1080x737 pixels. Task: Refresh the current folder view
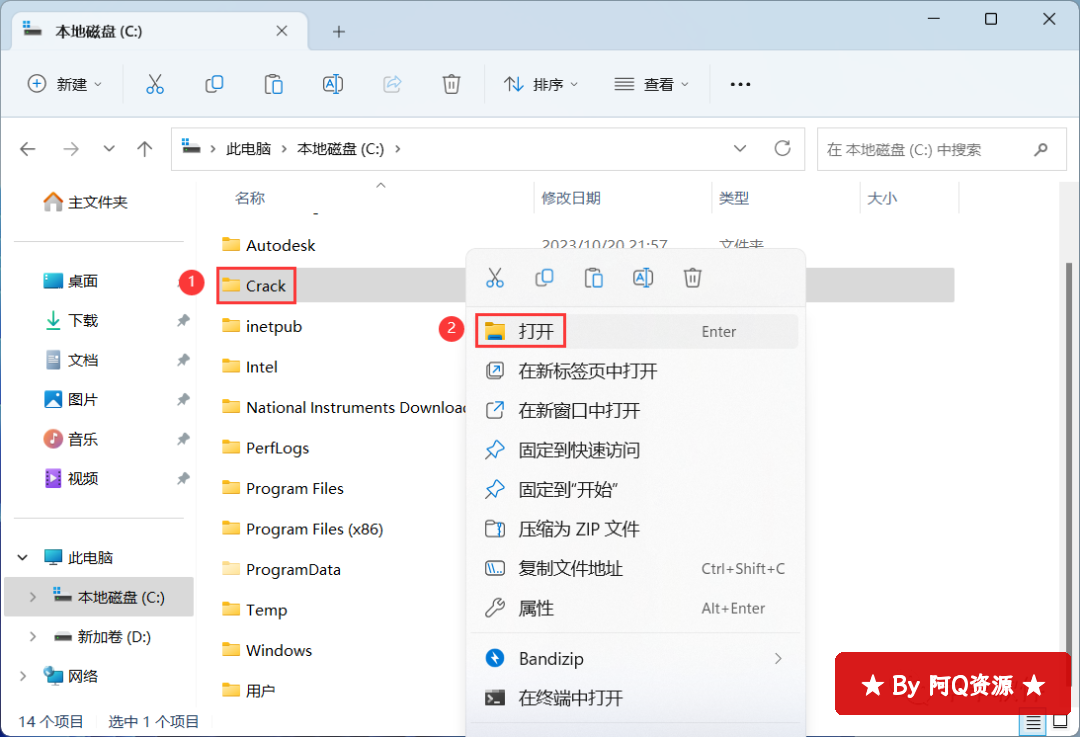click(783, 149)
